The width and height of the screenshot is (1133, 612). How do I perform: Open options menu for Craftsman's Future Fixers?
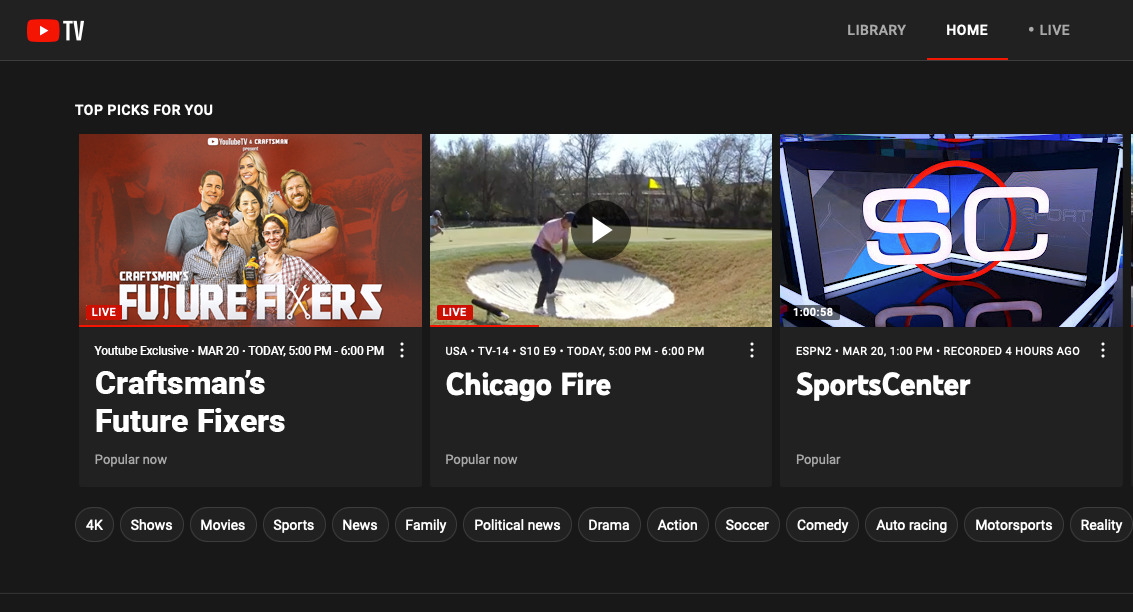tap(402, 350)
